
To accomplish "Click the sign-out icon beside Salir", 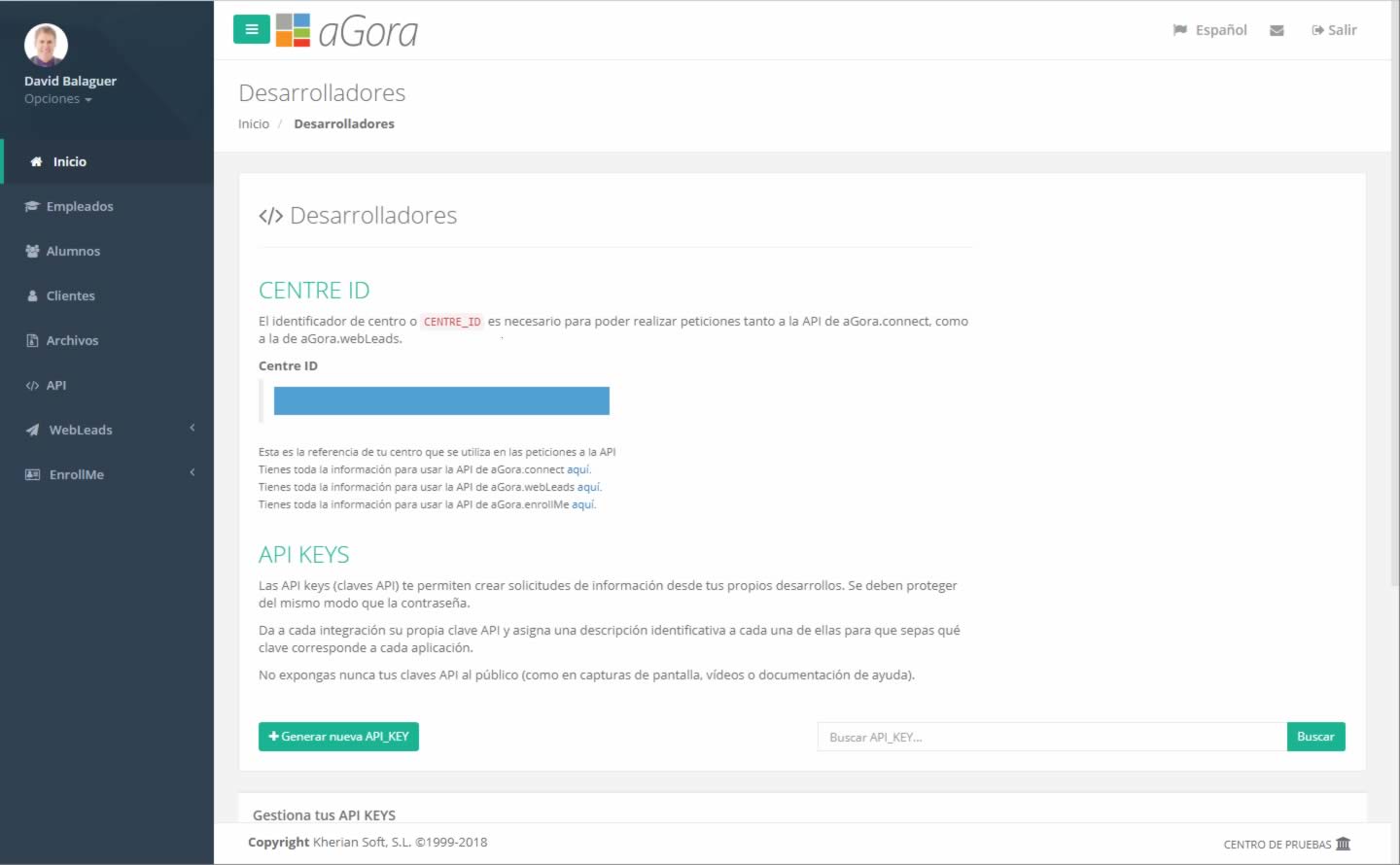I will click(x=1317, y=30).
